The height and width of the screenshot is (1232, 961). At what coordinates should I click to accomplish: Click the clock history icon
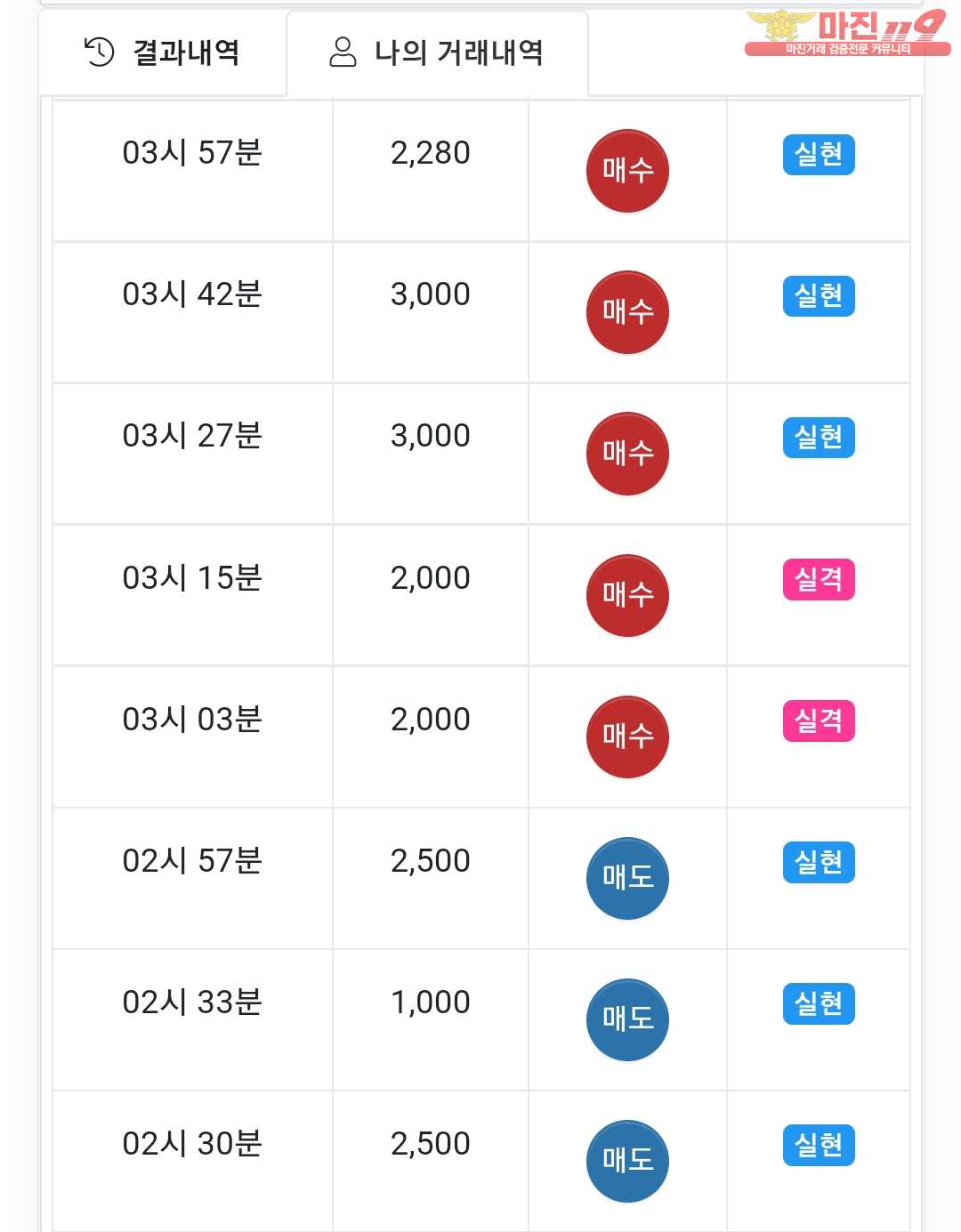[99, 52]
